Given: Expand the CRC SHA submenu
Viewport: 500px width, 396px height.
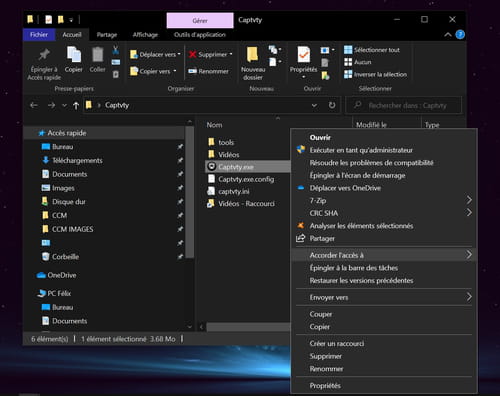Looking at the screenshot, I should [384, 213].
